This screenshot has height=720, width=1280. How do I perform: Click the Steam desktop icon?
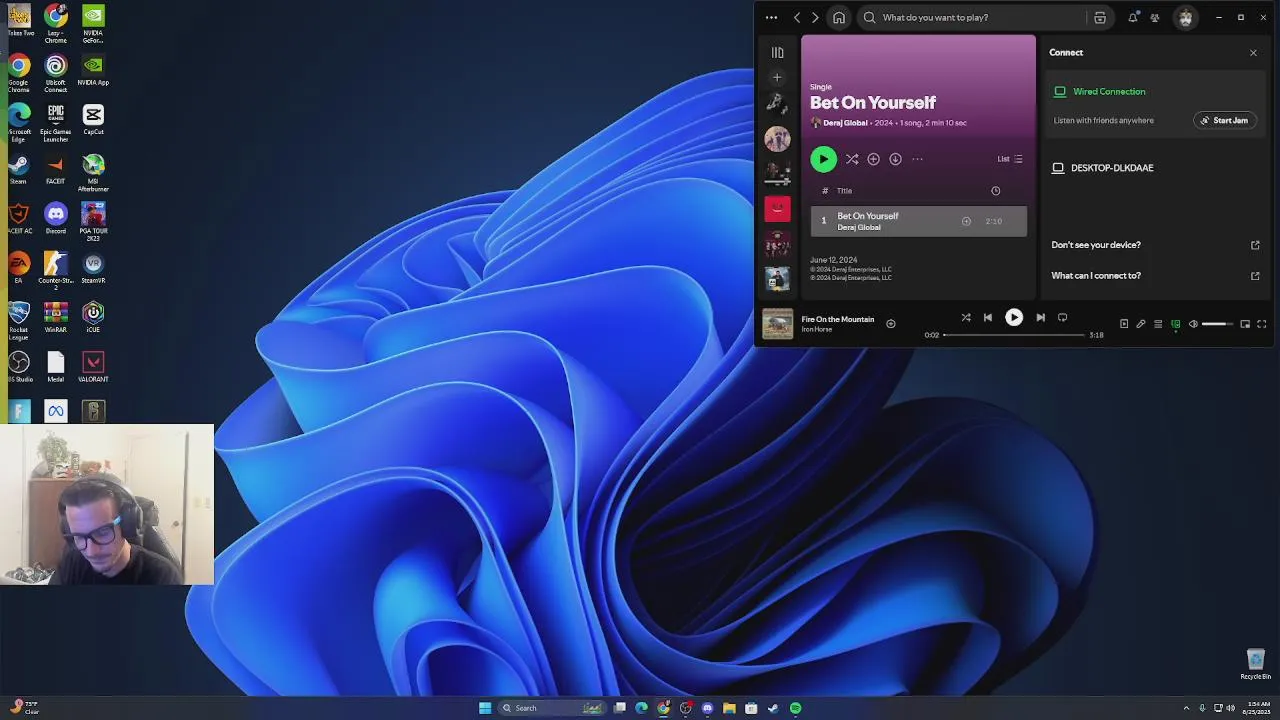(x=18, y=169)
